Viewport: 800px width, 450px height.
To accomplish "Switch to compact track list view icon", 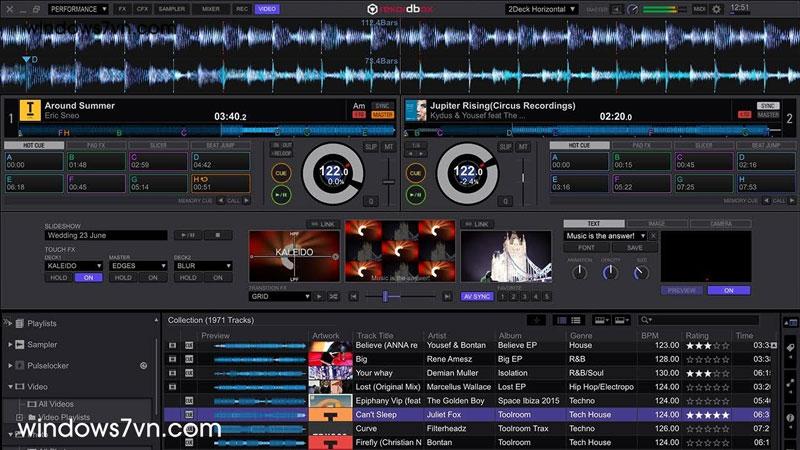I will coord(576,320).
